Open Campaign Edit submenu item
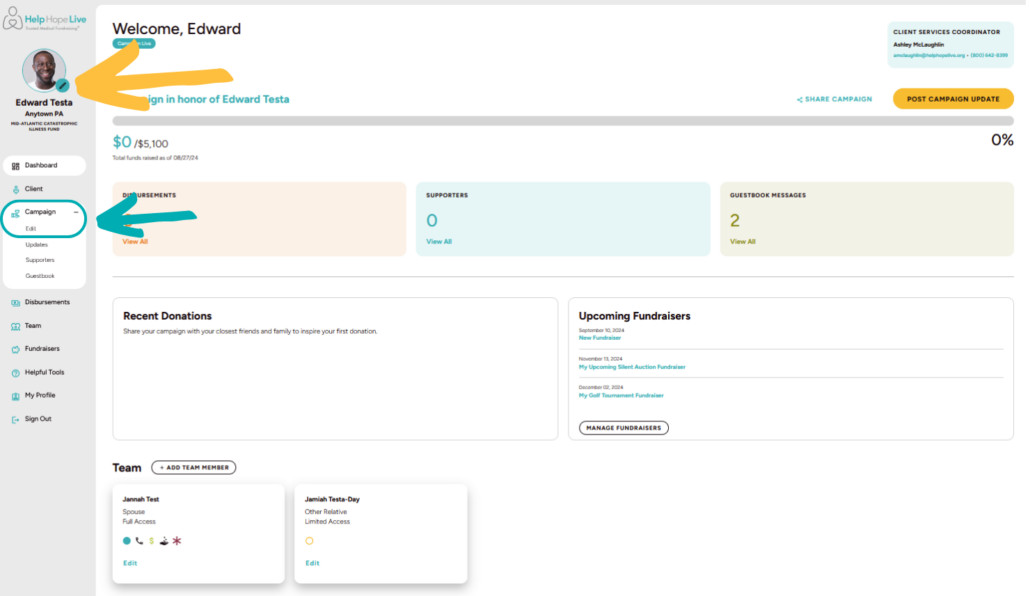The height and width of the screenshot is (596, 1030). (x=30, y=229)
